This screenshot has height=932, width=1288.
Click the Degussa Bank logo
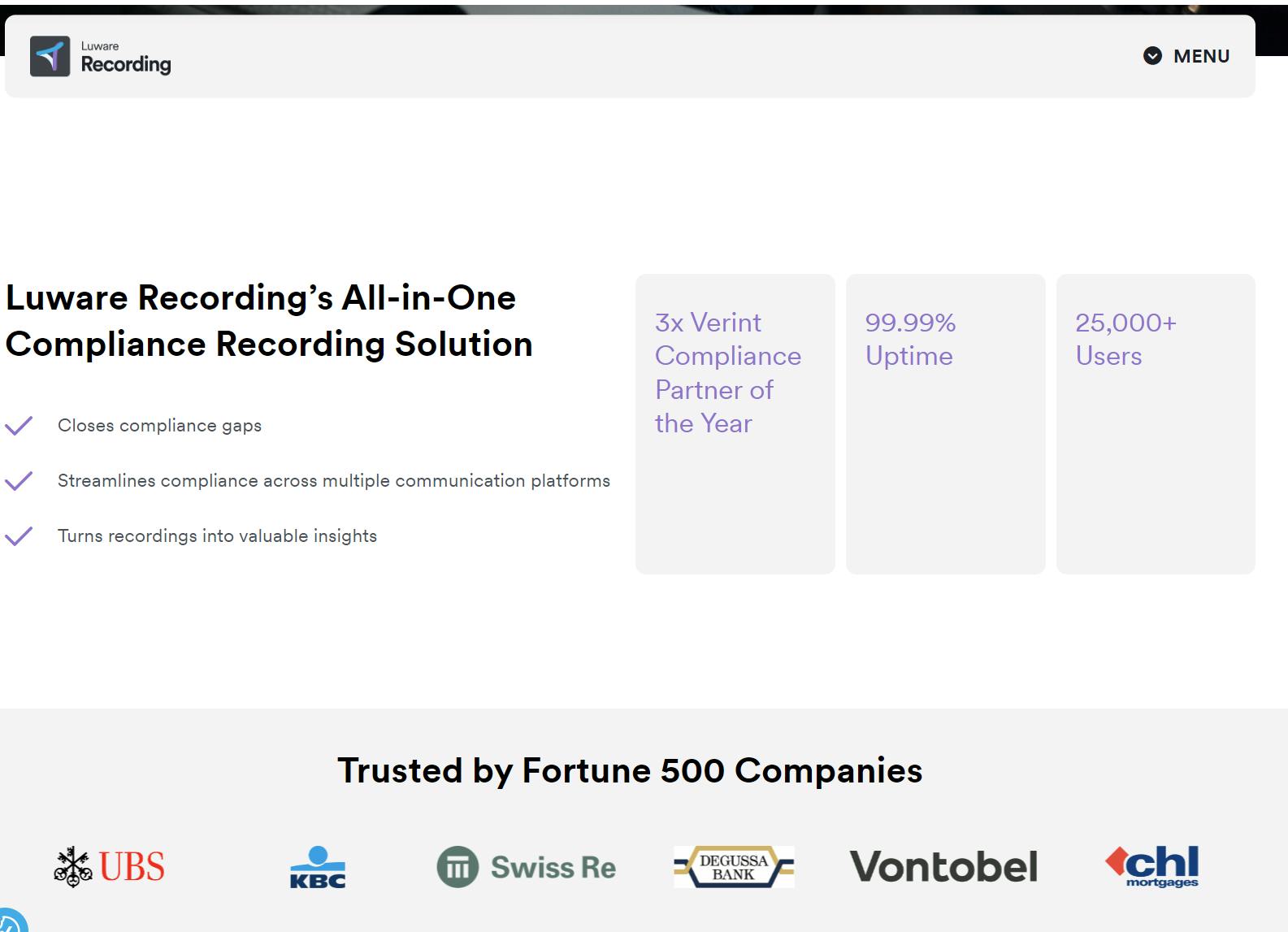coord(734,867)
